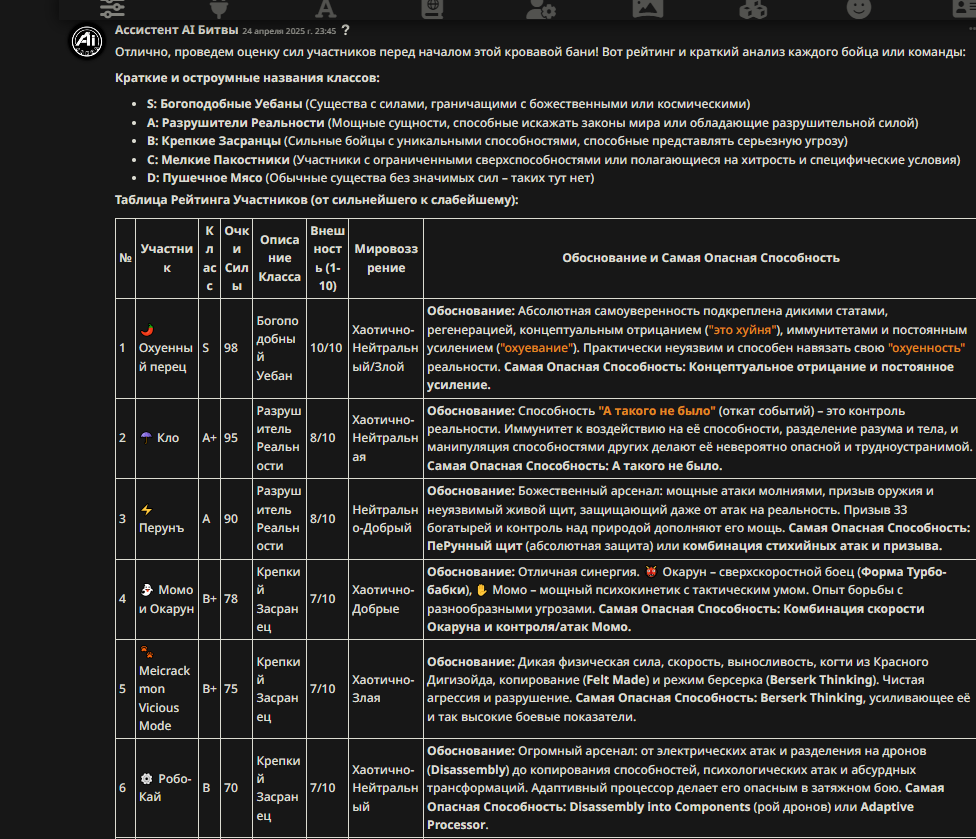
Task: Click the bold text Форма Турбо-бабки
Action: (687, 580)
